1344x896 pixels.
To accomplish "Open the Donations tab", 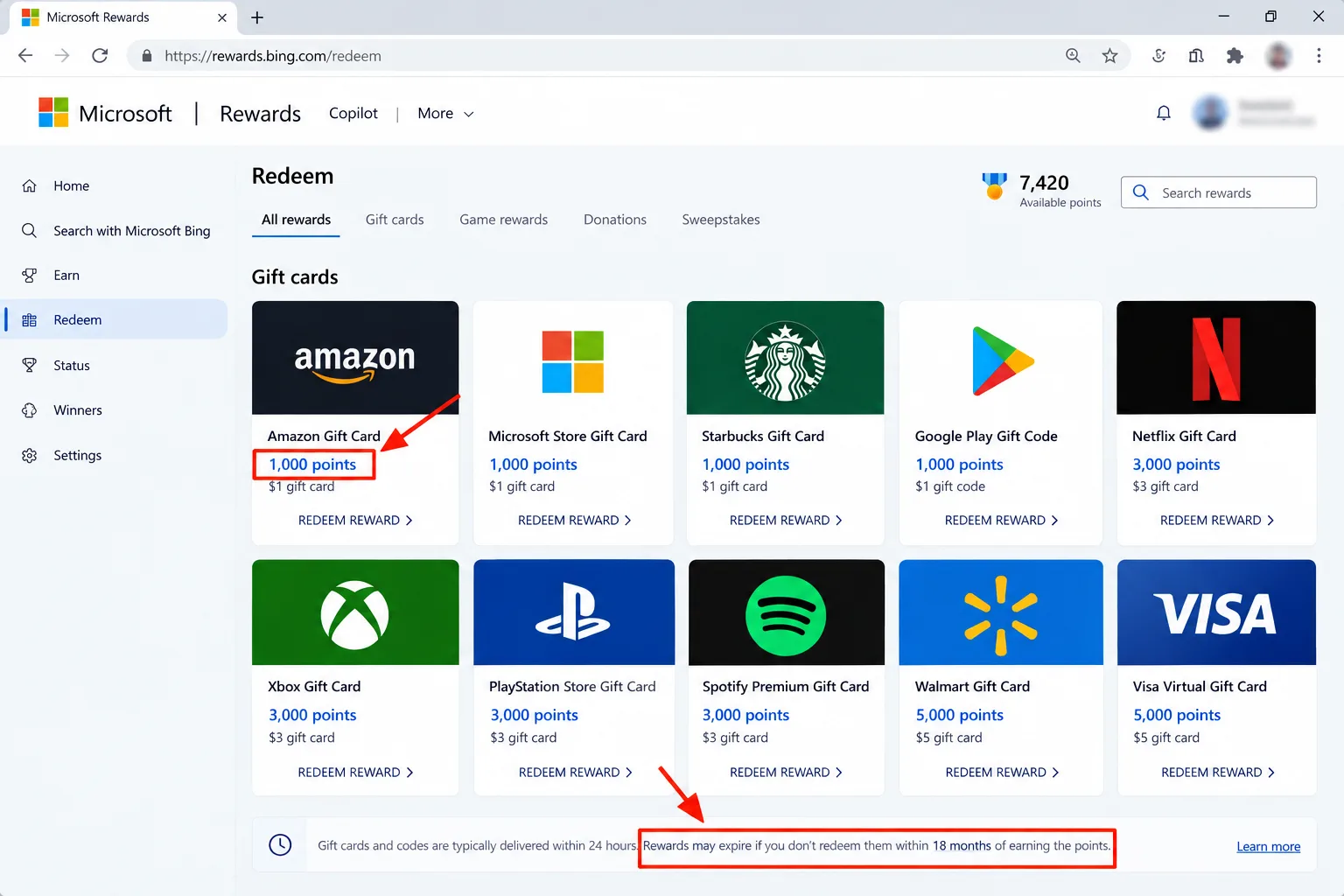I will pyautogui.click(x=615, y=220).
